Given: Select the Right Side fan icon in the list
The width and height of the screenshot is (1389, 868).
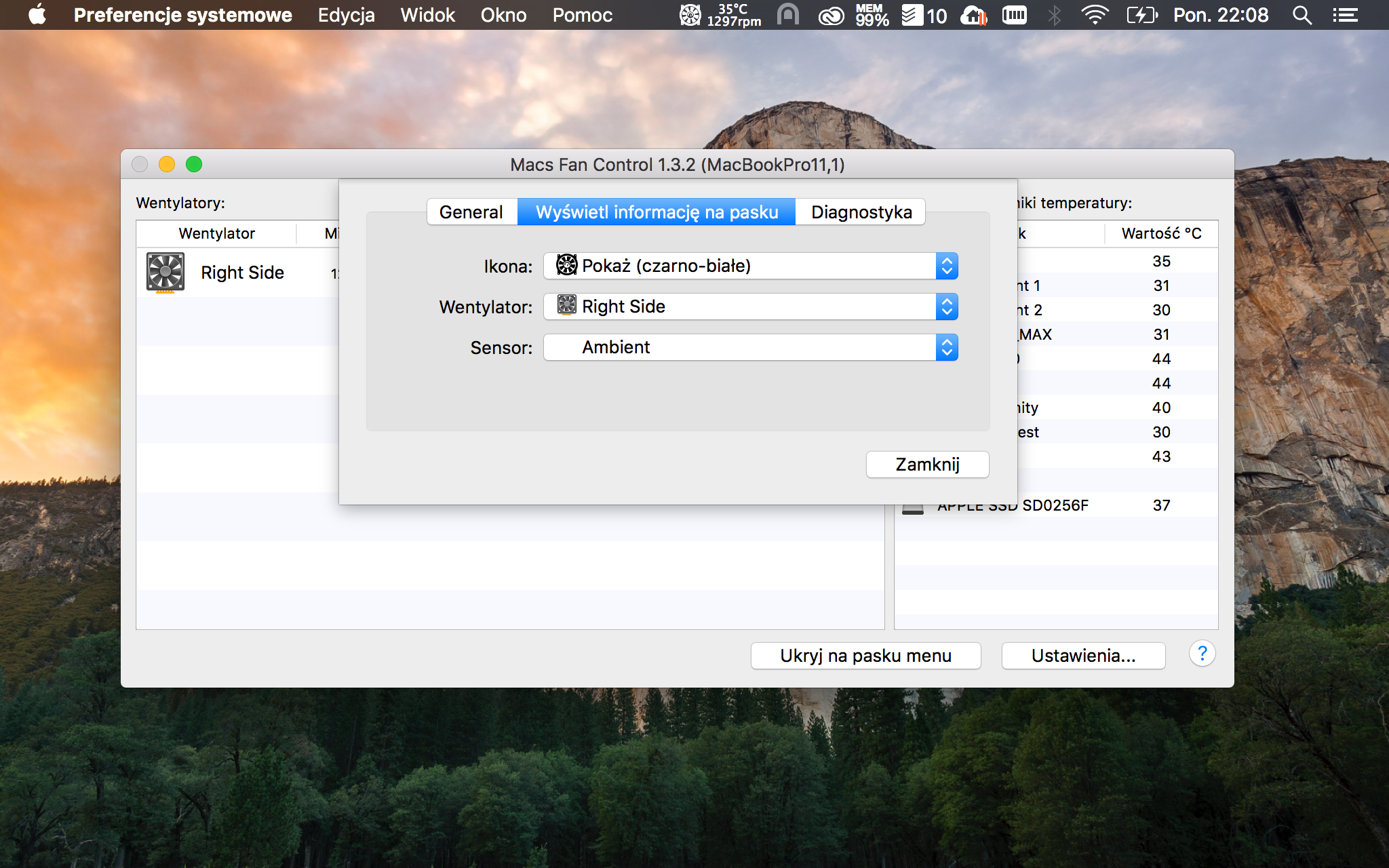Looking at the screenshot, I should click(165, 273).
